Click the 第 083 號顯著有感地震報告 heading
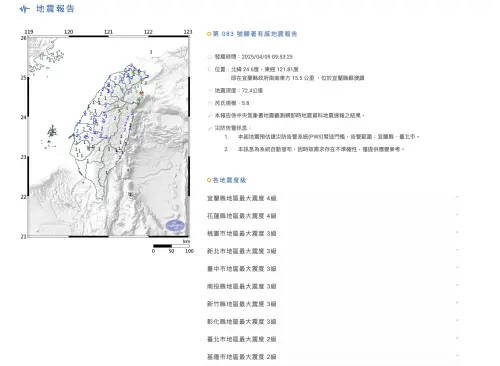This screenshot has height=366, width=500. click(x=255, y=34)
